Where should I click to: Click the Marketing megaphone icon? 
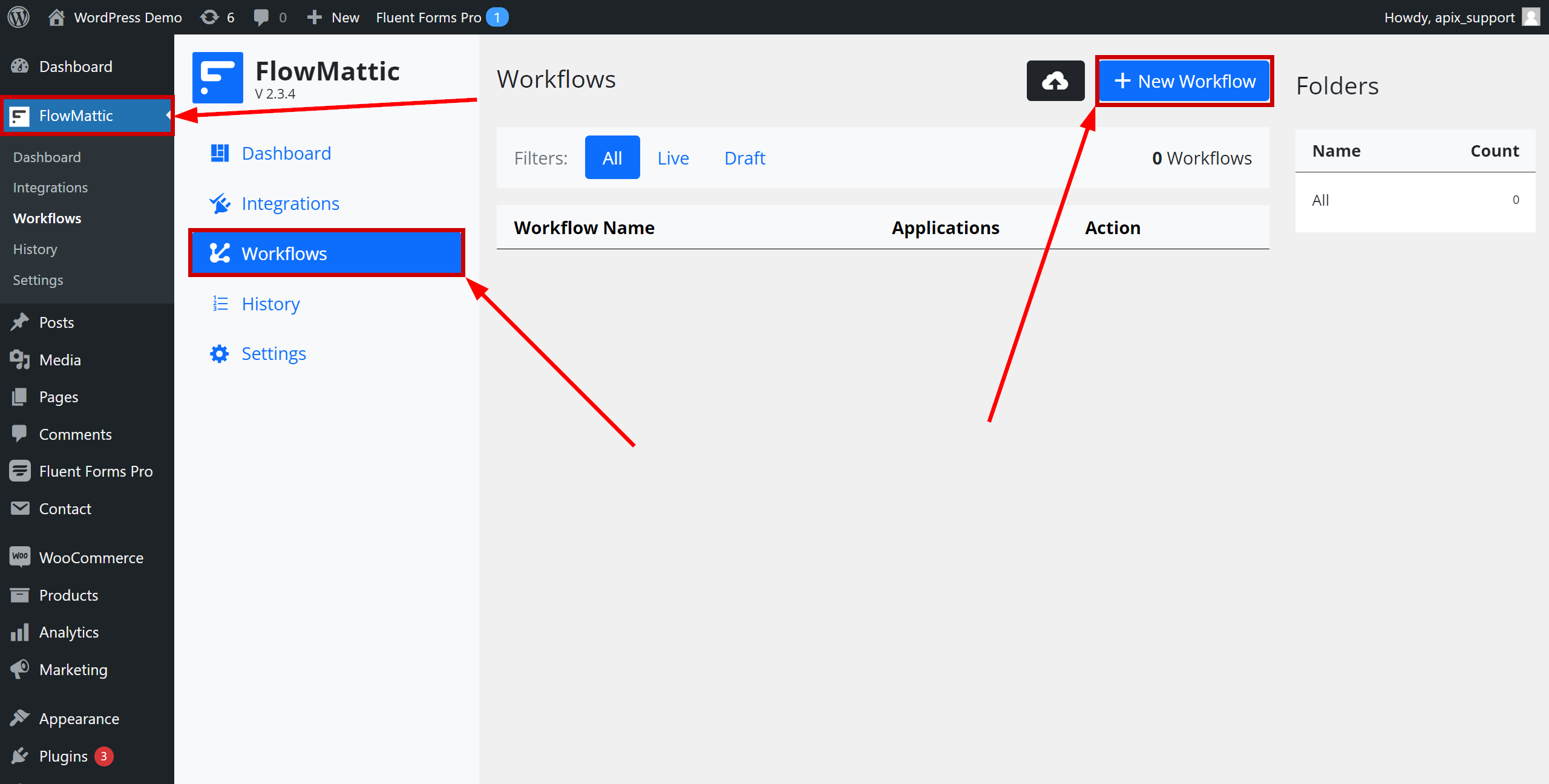(19, 669)
